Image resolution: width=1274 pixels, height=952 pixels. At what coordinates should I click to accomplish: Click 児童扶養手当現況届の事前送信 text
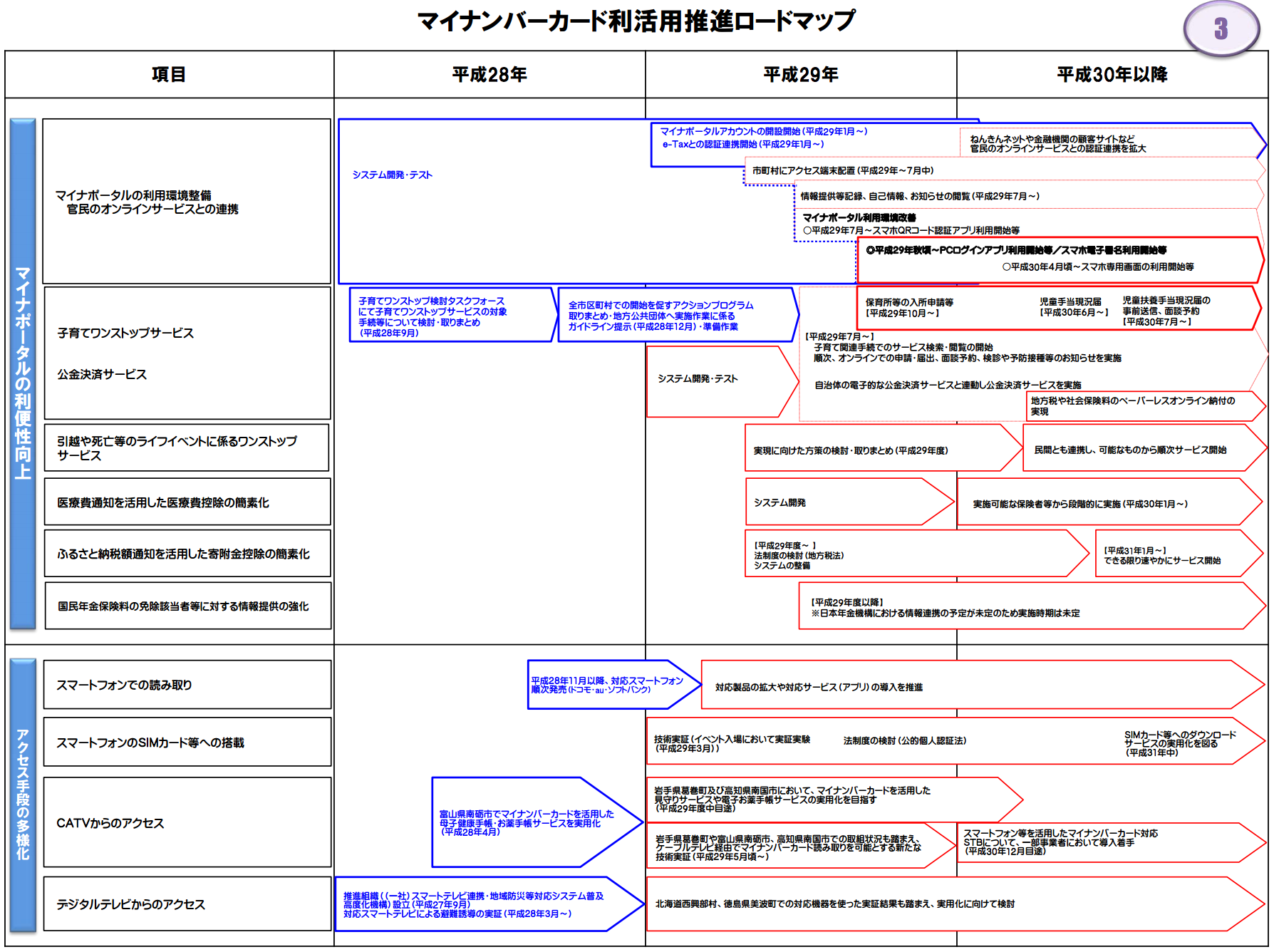(1166, 311)
